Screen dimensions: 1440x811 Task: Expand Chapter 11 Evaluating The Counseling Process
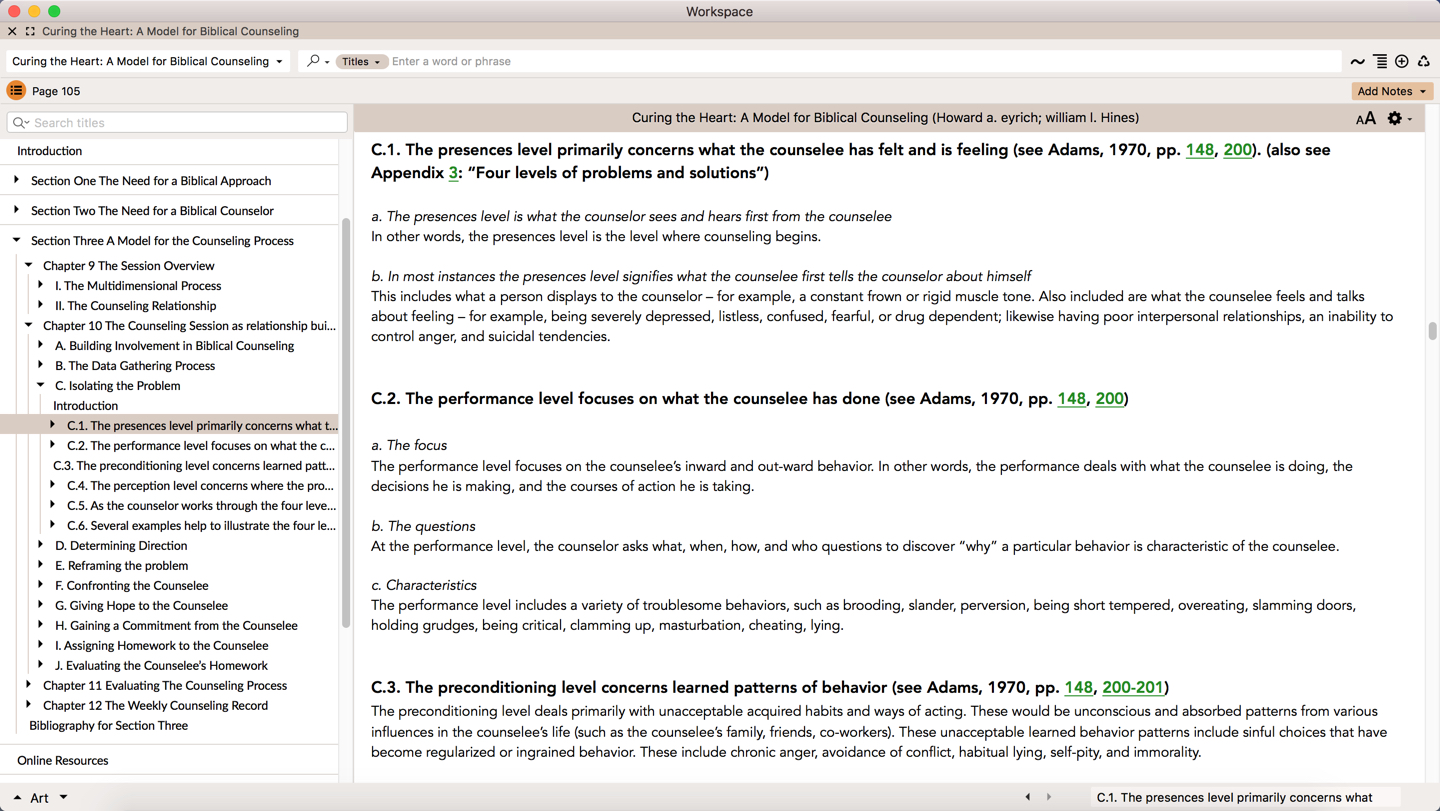pos(29,686)
